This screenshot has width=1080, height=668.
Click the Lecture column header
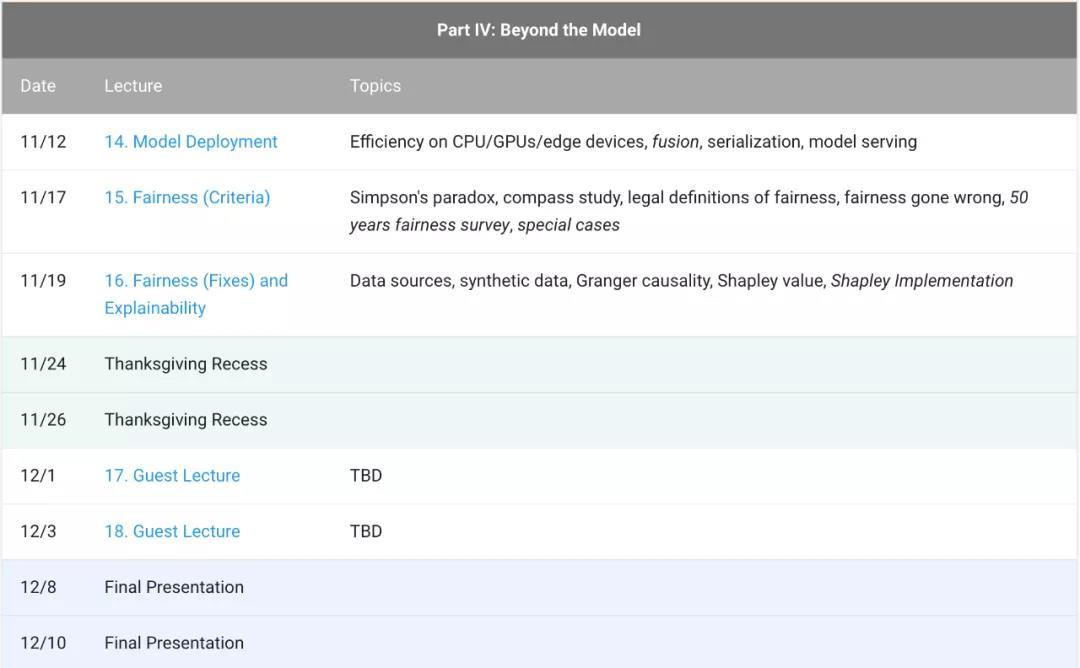click(133, 86)
